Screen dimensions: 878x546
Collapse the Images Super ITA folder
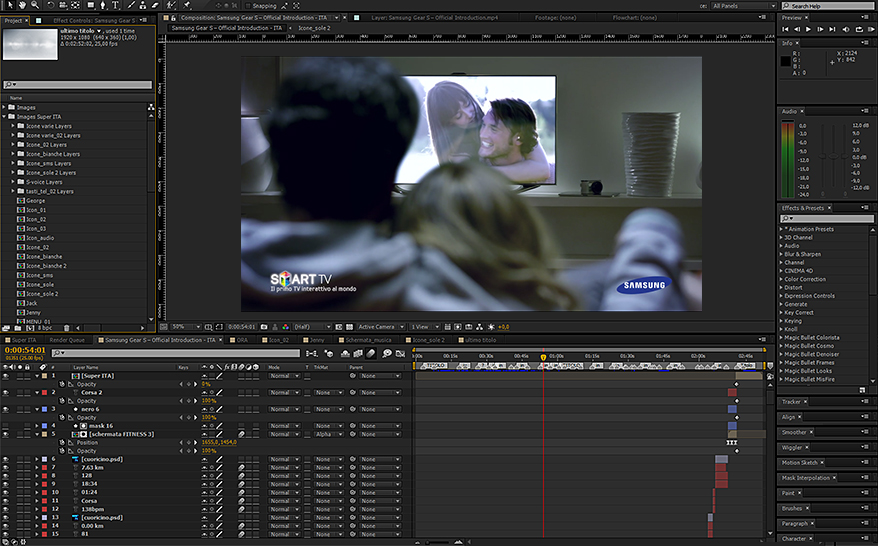[4, 116]
